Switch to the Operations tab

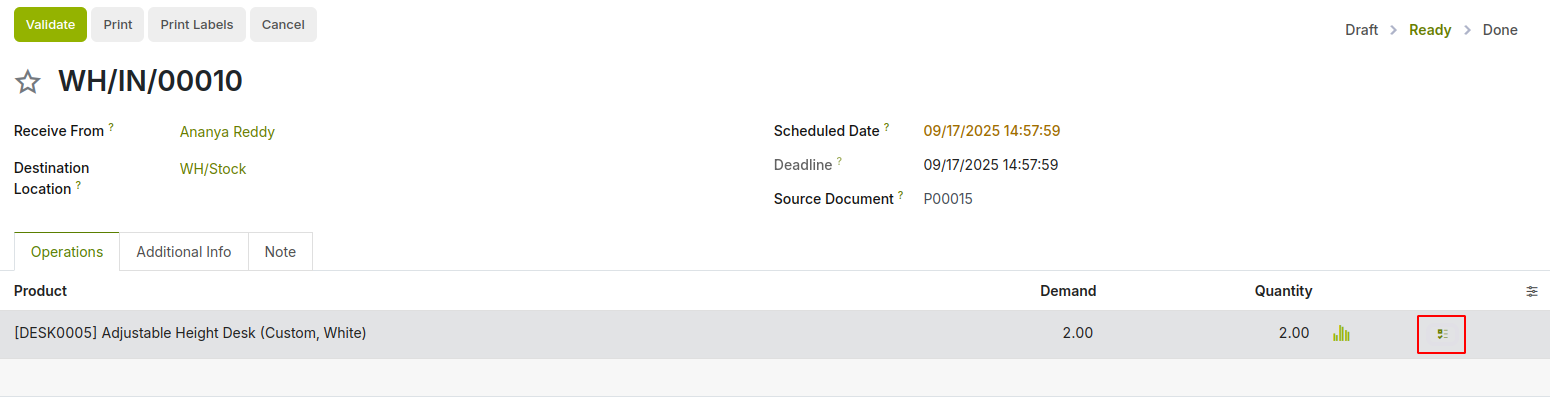coord(67,252)
